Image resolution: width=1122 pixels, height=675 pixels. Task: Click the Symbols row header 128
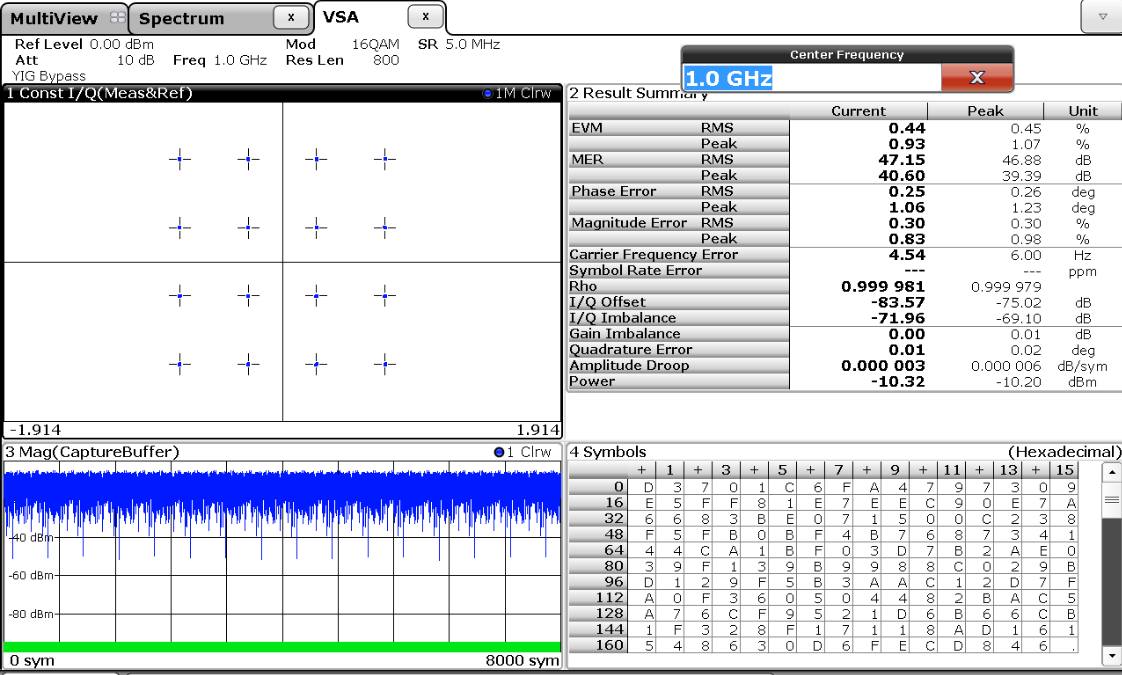(597, 613)
